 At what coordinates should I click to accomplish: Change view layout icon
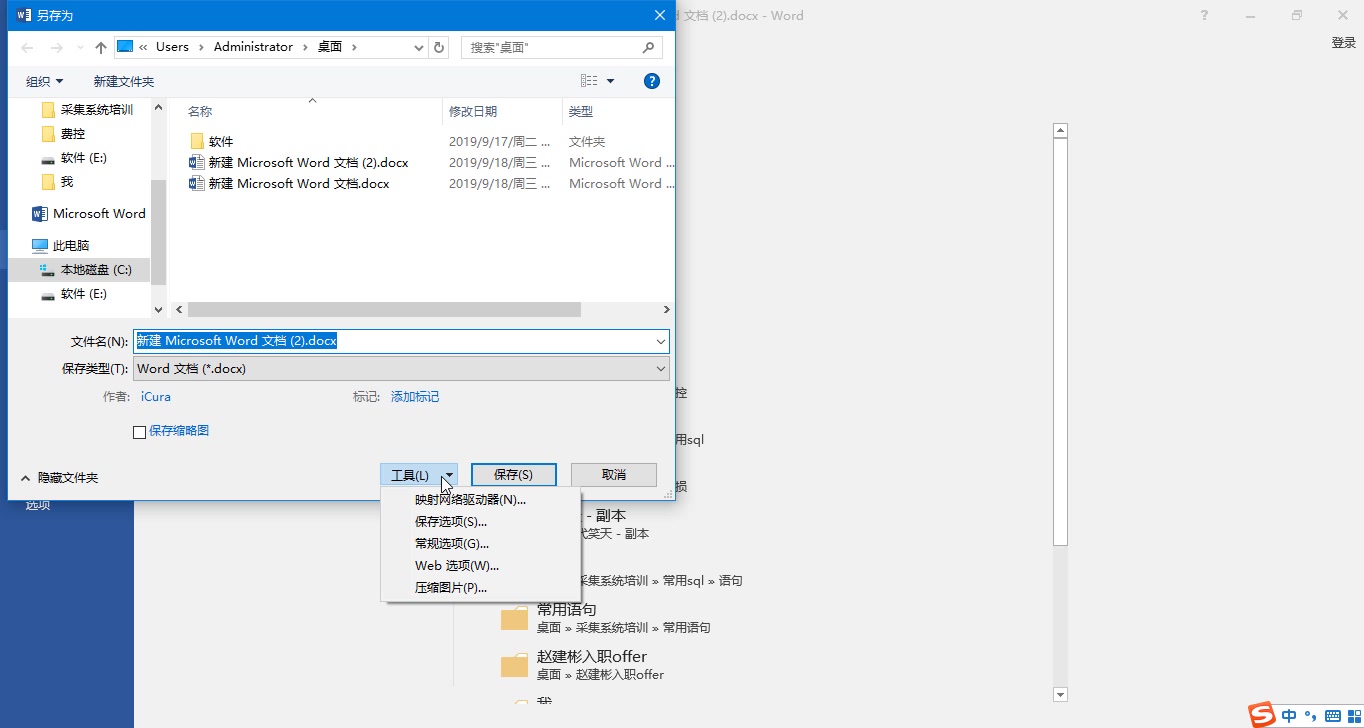589,81
